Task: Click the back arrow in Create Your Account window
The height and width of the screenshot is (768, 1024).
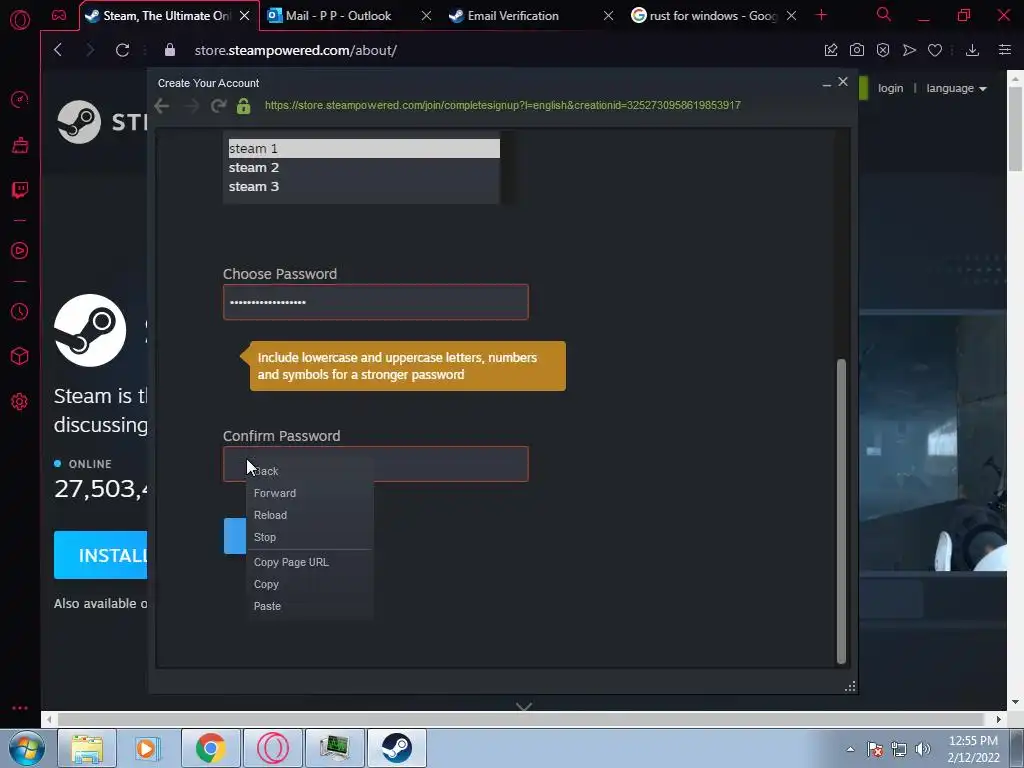Action: tap(162, 106)
